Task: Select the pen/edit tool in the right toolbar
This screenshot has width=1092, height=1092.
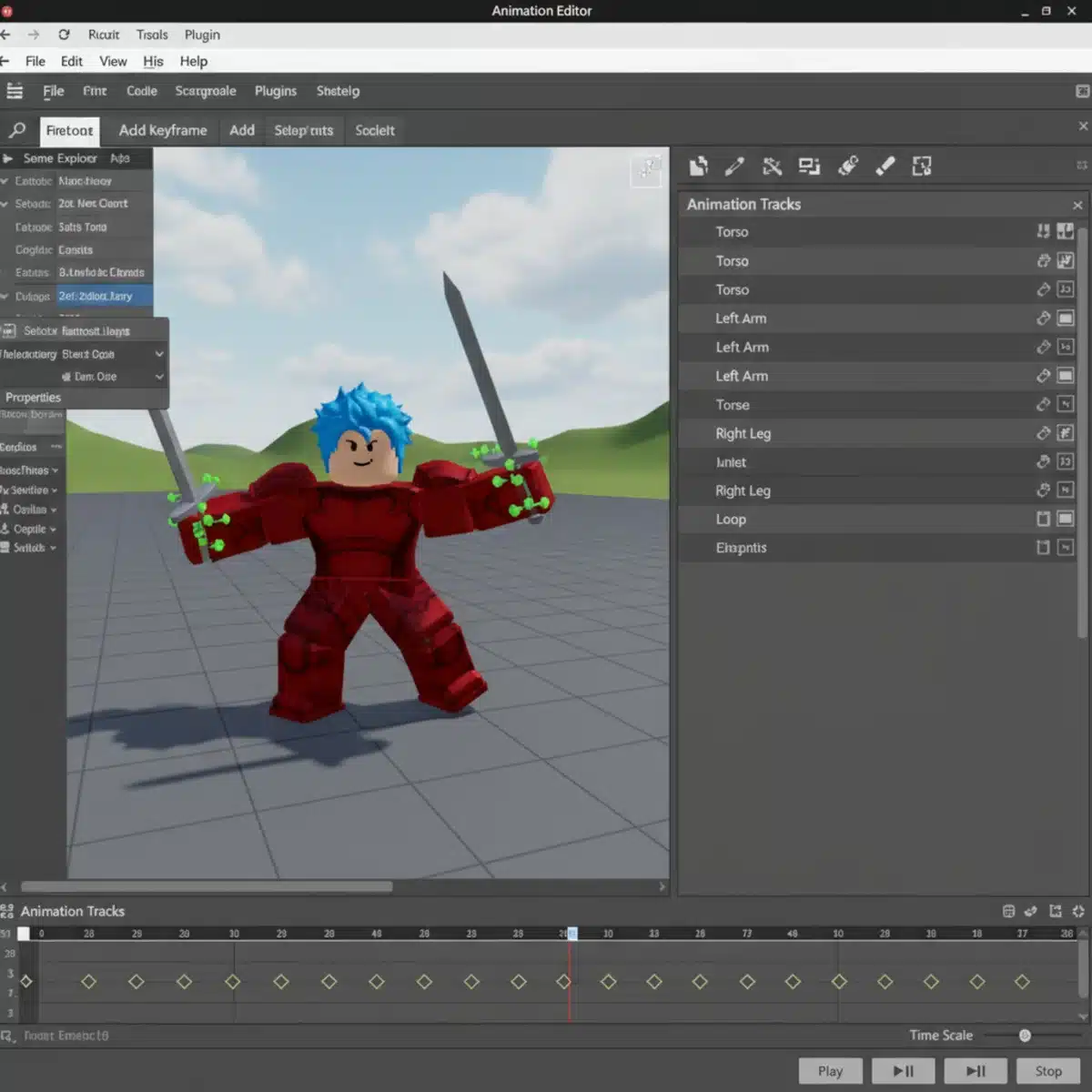Action: pyautogui.click(x=736, y=166)
